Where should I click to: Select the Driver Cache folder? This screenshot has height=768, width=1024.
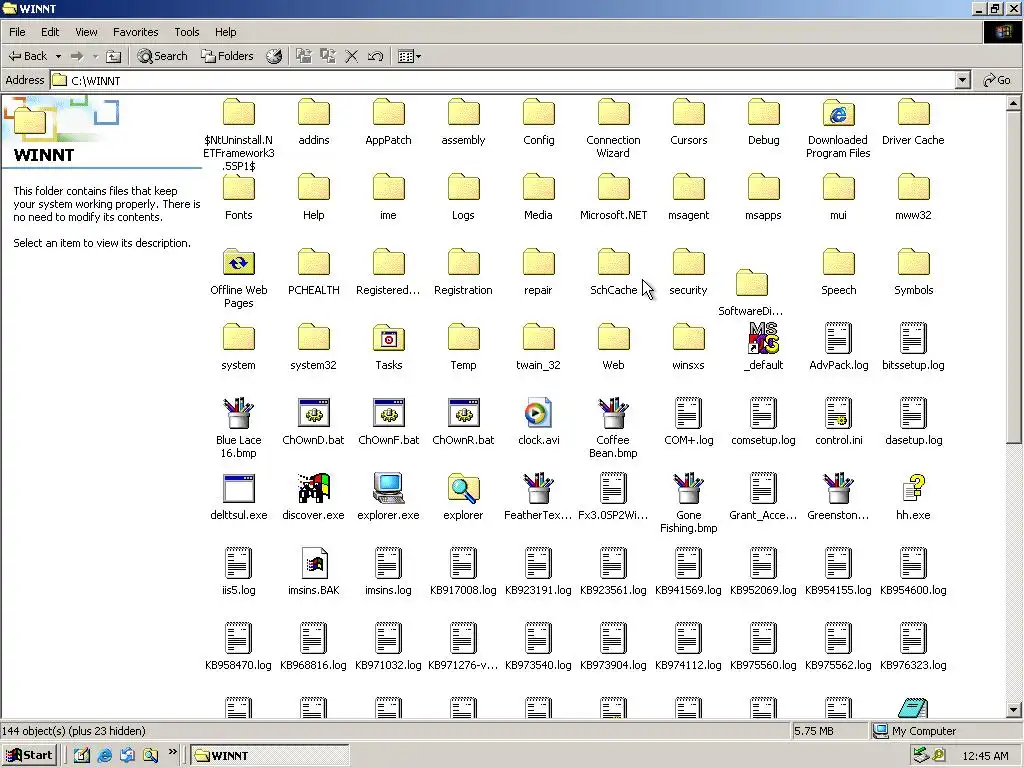(913, 122)
